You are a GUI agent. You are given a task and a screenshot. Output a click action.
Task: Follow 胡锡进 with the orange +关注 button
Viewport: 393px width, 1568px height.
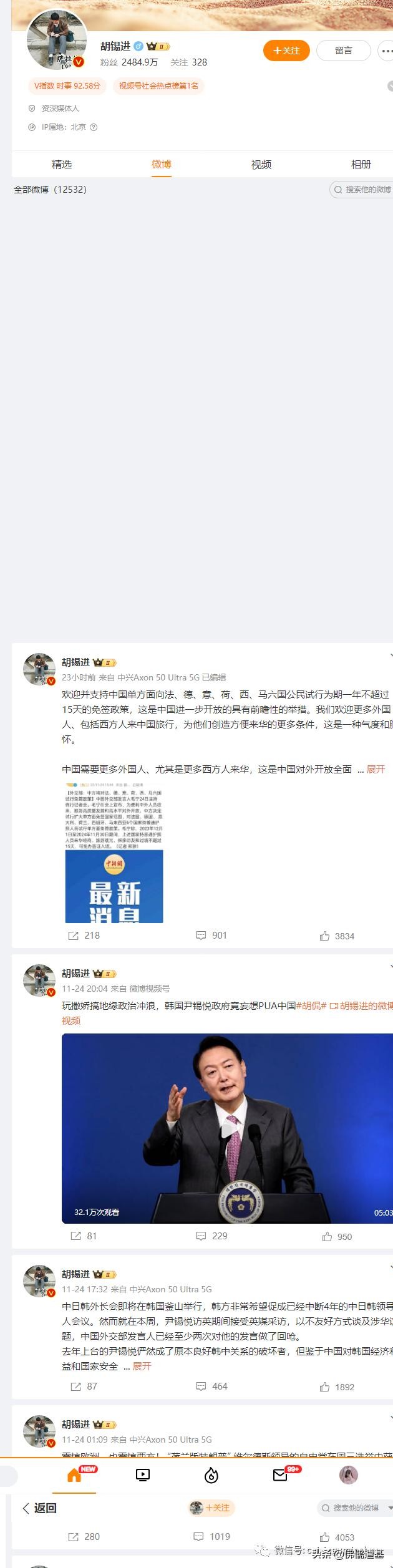pos(286,51)
